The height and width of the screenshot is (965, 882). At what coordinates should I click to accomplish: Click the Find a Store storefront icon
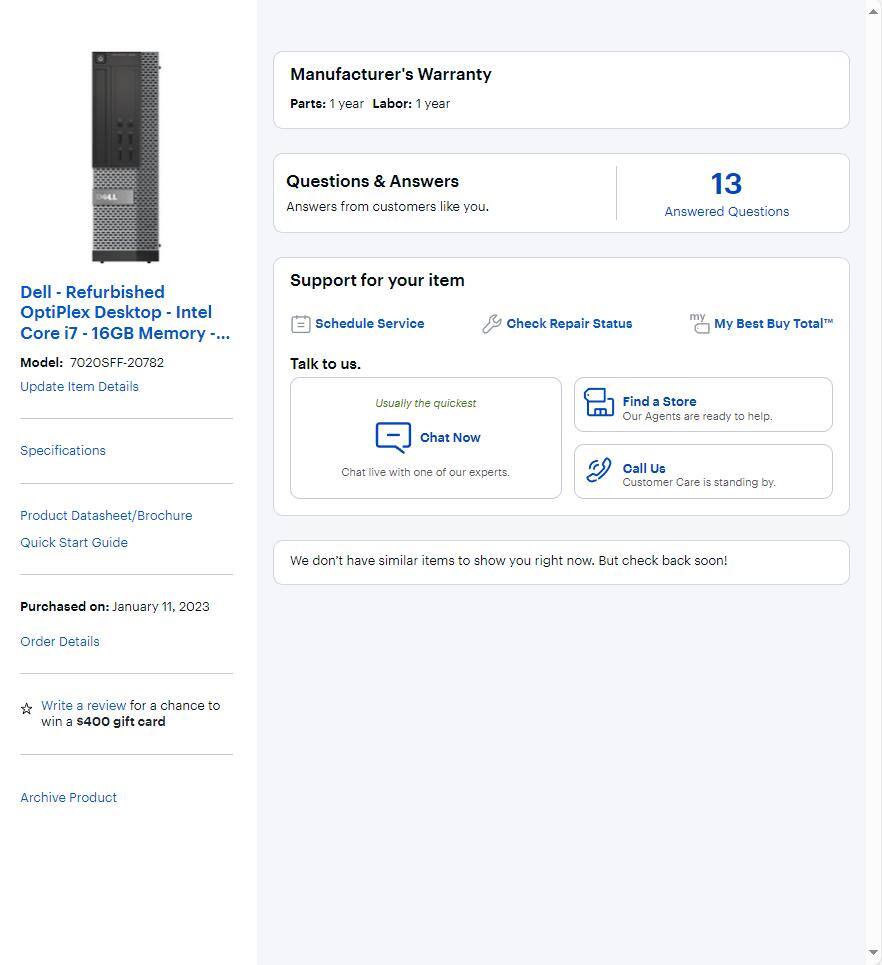598,403
